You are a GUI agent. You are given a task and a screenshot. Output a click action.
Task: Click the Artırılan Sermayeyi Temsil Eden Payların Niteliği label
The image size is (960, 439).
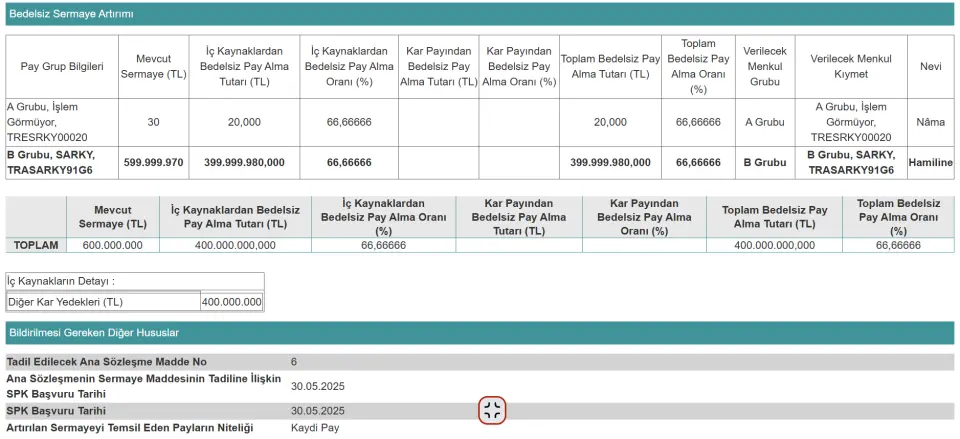(x=130, y=428)
